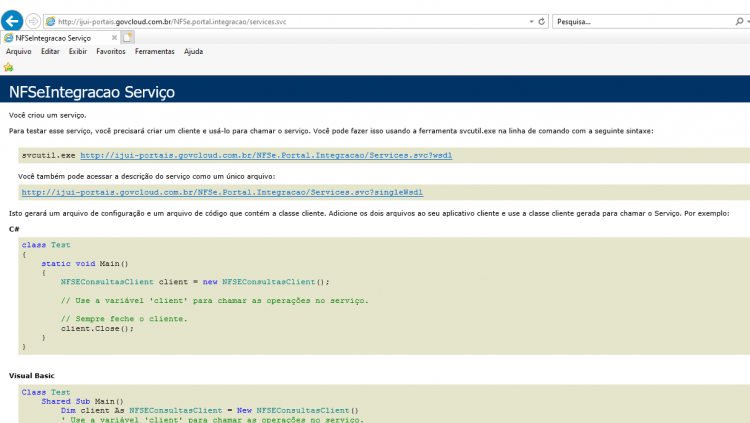This screenshot has height=423, width=750.
Task: Click the 'Você criou um serviço.' text
Action: click(47, 115)
